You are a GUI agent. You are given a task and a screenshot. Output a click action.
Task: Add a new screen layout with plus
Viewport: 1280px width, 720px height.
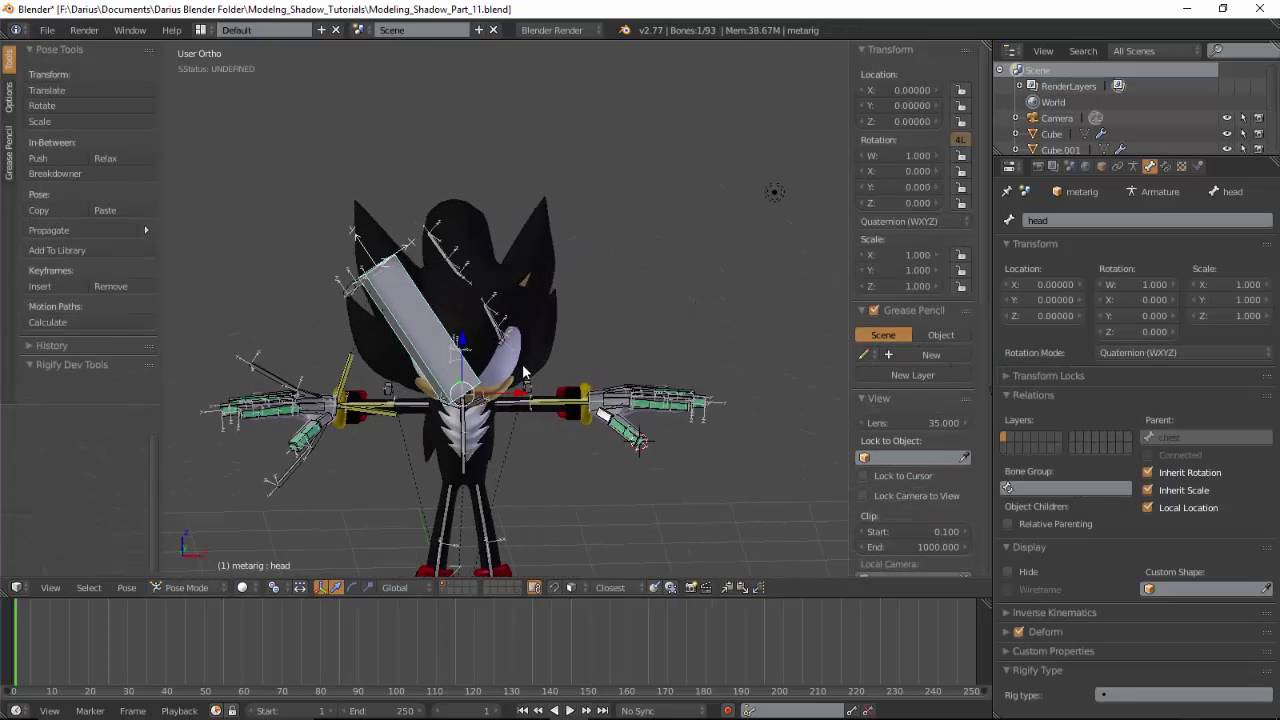click(321, 30)
